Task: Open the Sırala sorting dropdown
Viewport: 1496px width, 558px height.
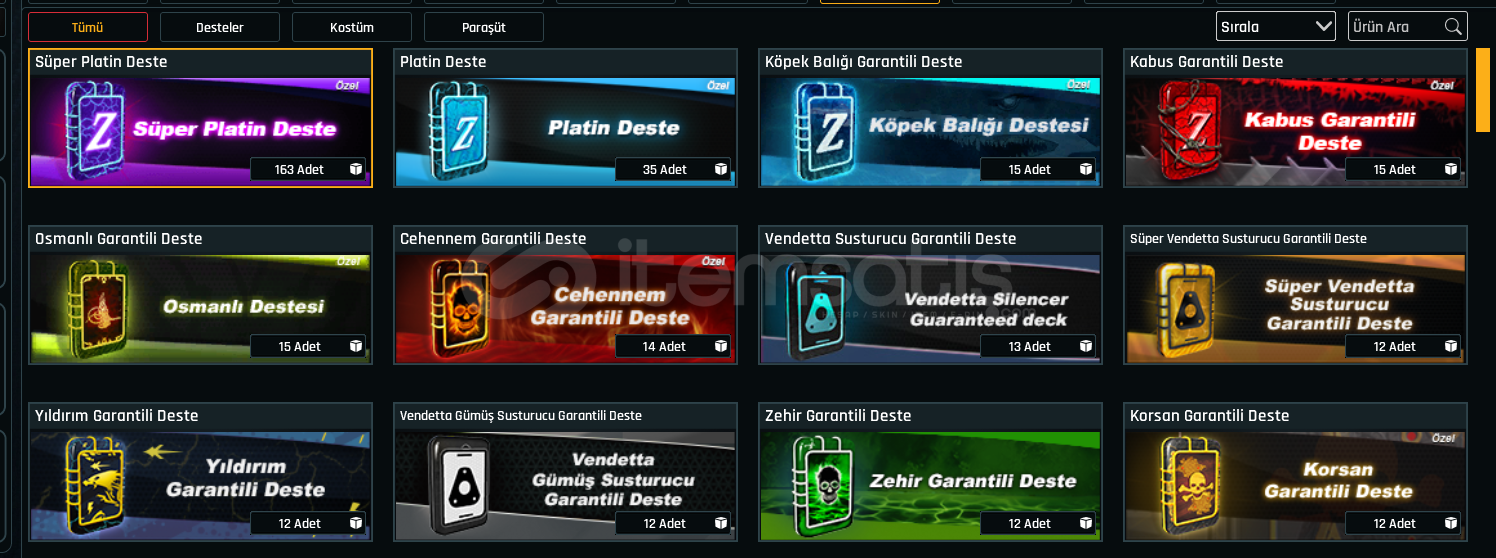Action: pos(1275,27)
